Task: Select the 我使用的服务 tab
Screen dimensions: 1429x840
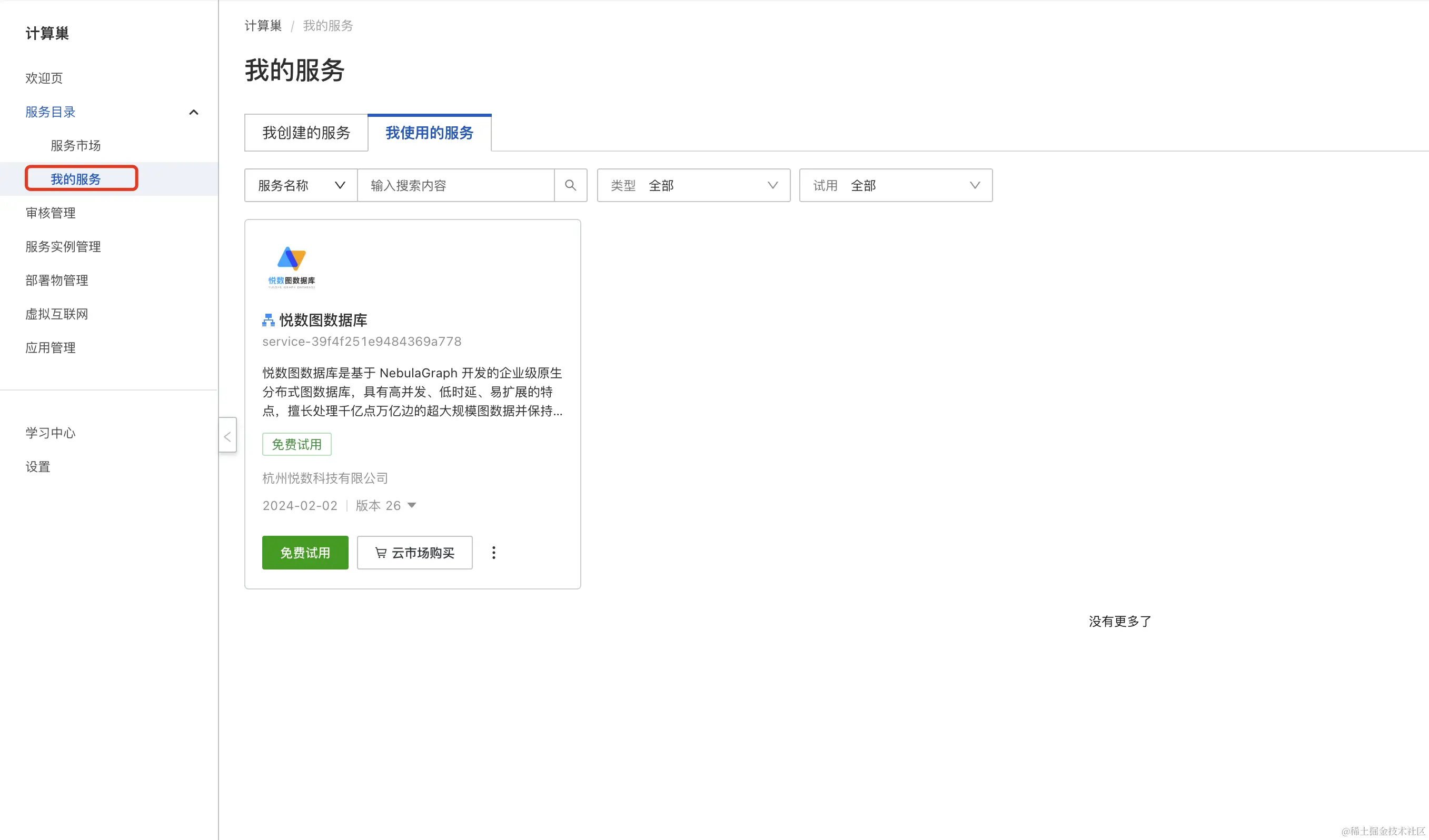Action: 429,133
